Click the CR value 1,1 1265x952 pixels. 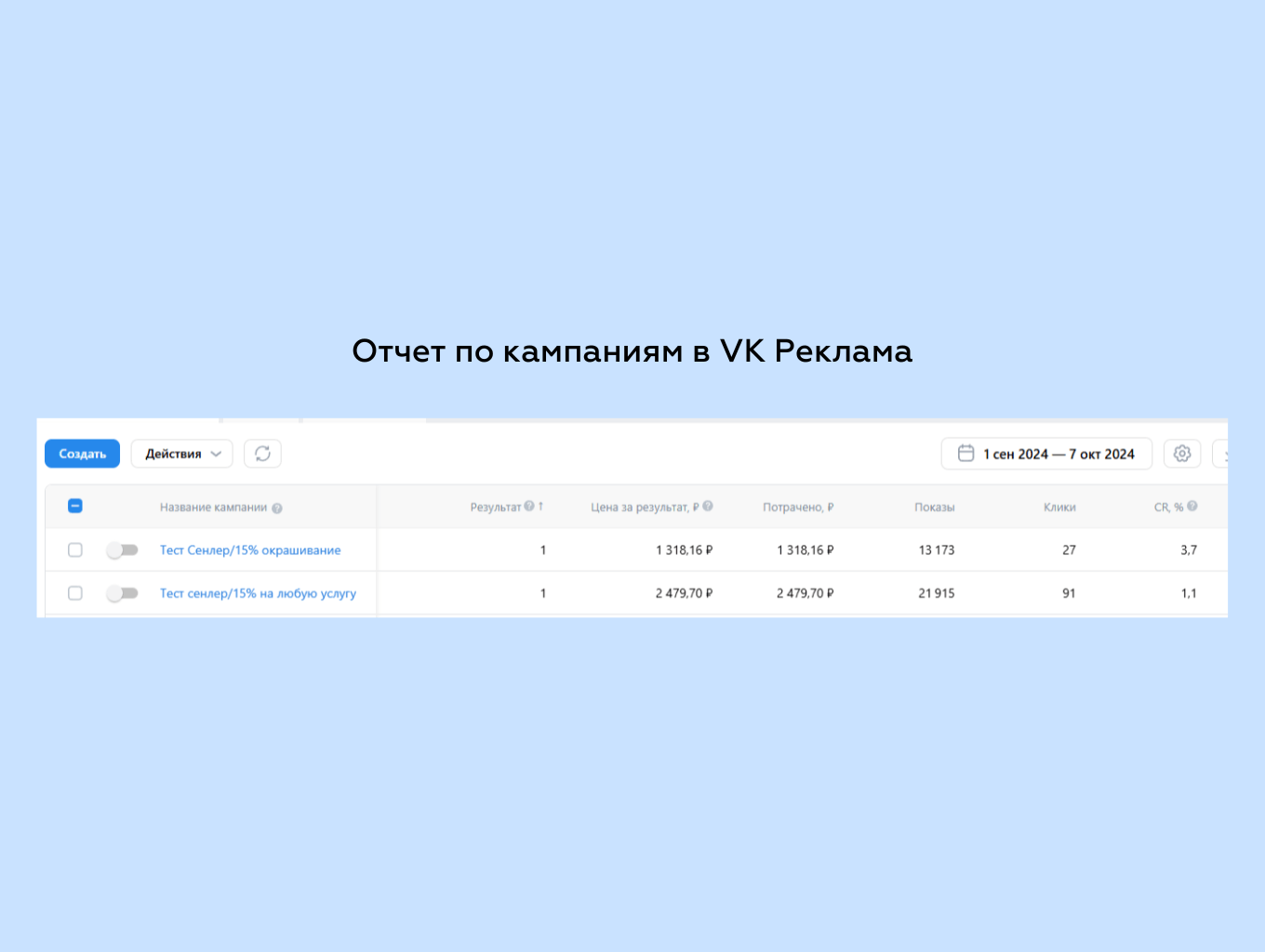(1189, 593)
